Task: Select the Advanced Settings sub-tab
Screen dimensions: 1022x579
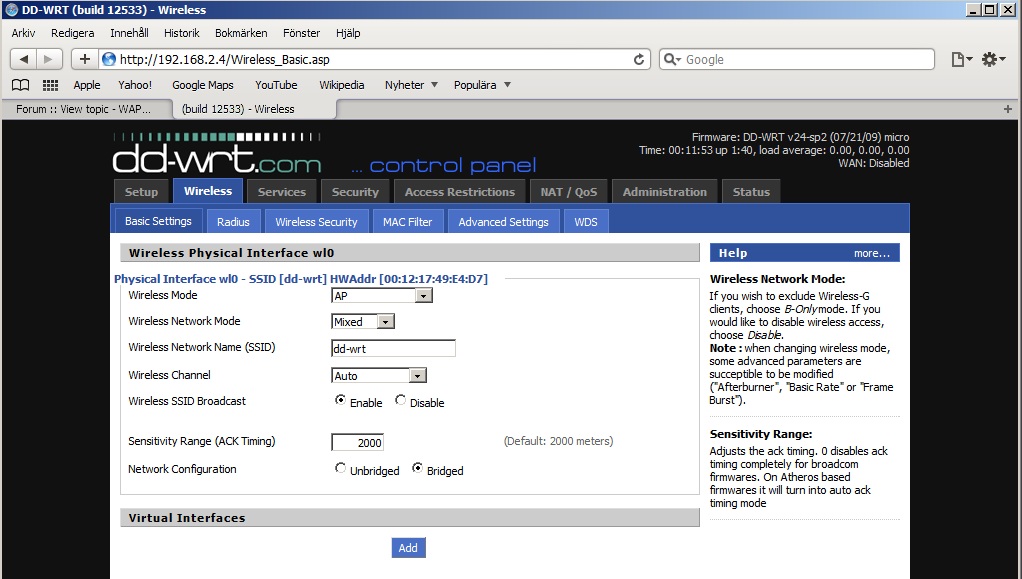Action: pyautogui.click(x=503, y=222)
